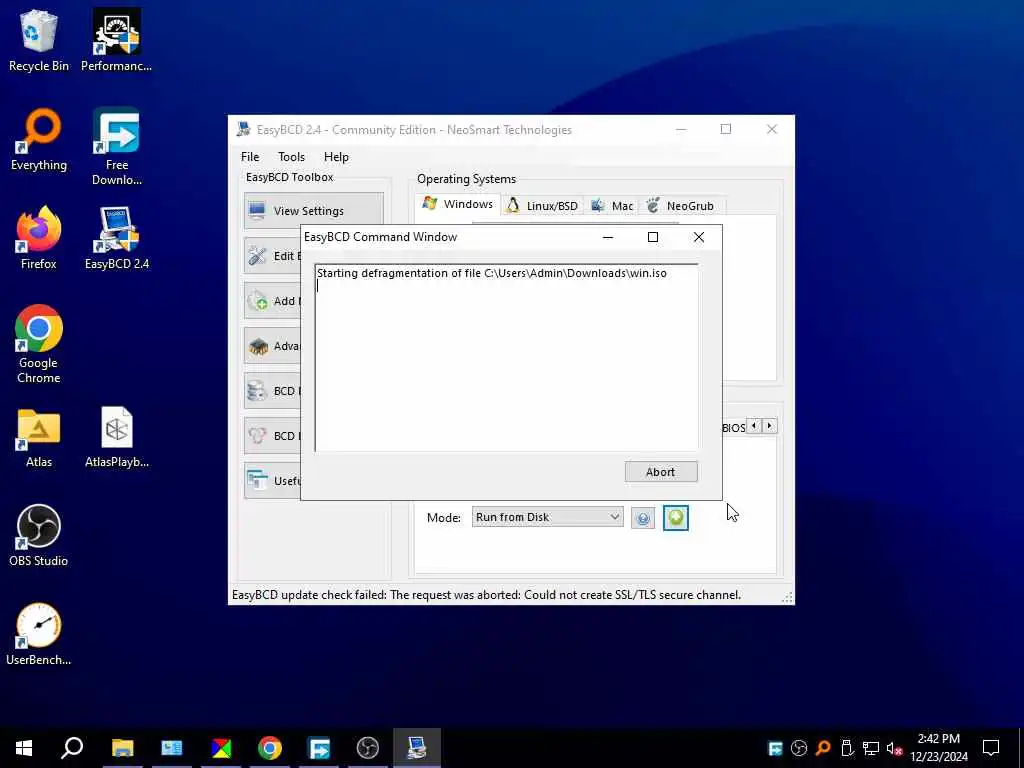Click the Operating Systems group label
This screenshot has width=1024, height=768.
(466, 179)
